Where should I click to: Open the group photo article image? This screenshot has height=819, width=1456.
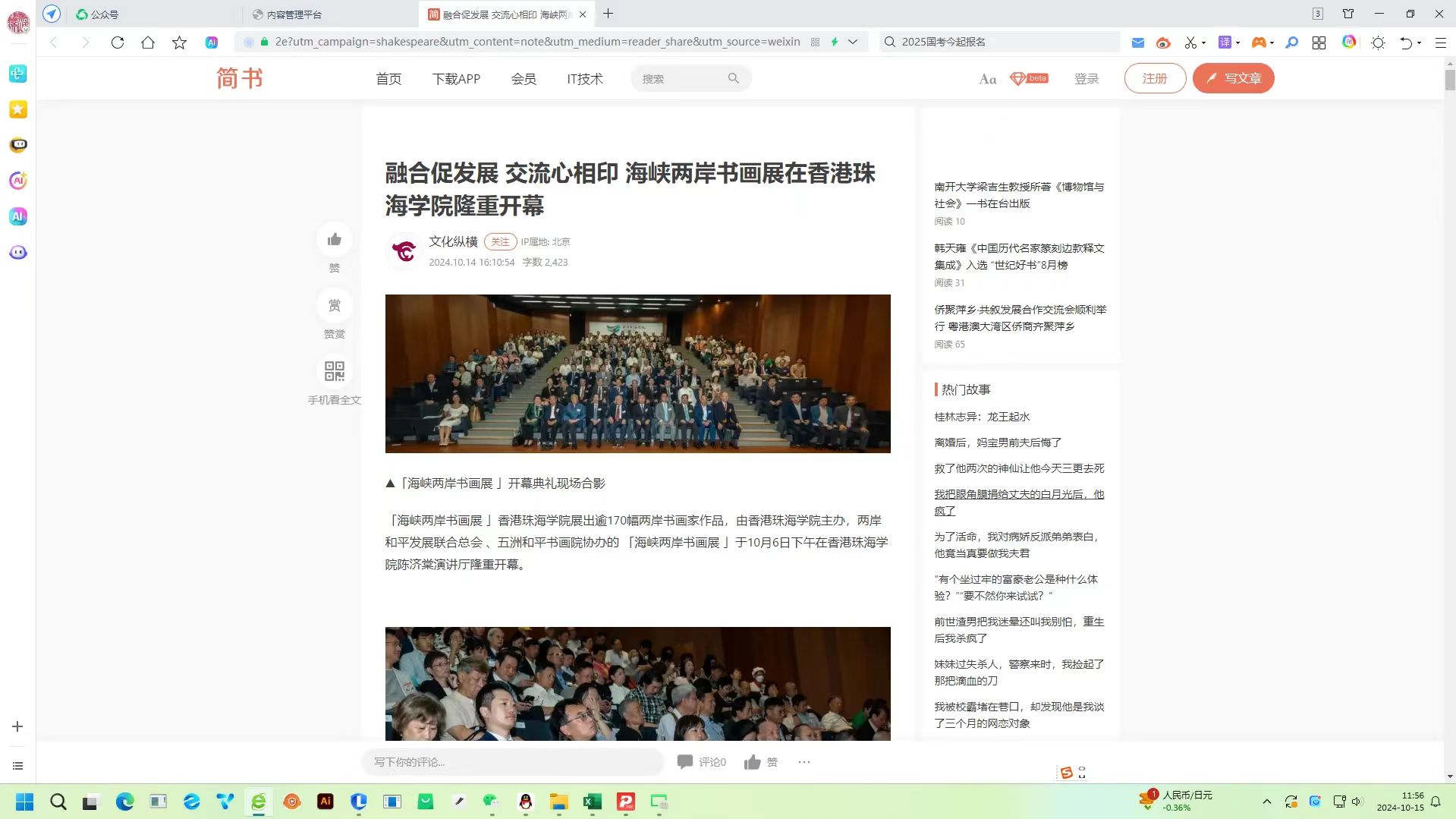click(637, 373)
